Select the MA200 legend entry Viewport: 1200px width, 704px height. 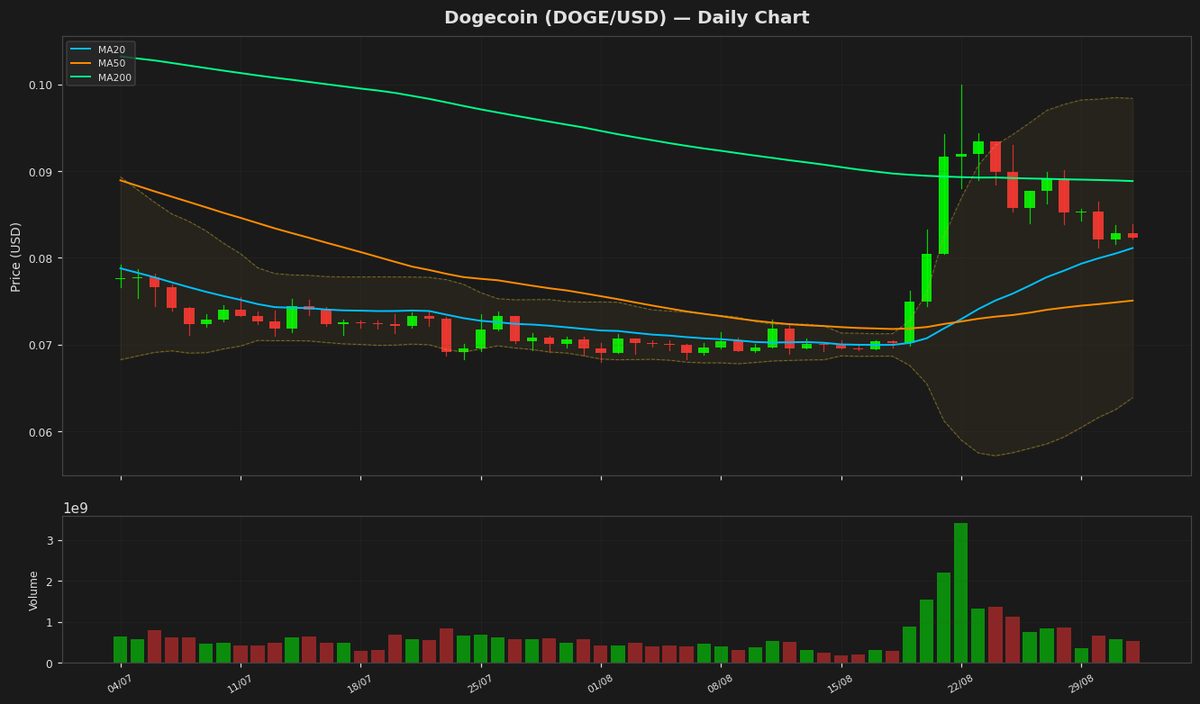pyautogui.click(x=103, y=77)
